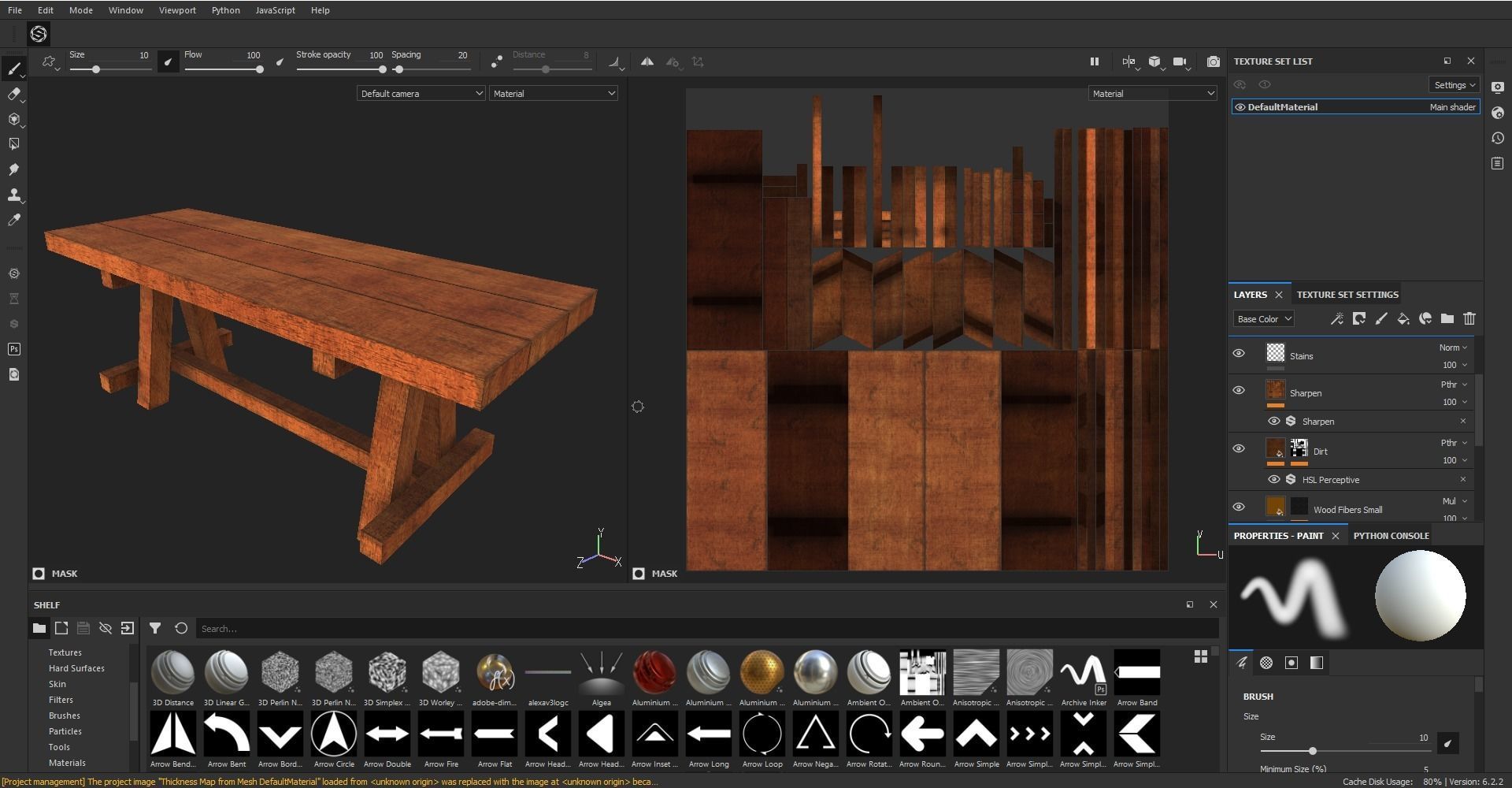Select the Smudge tool
This screenshot has height=788, width=1512.
click(13, 169)
